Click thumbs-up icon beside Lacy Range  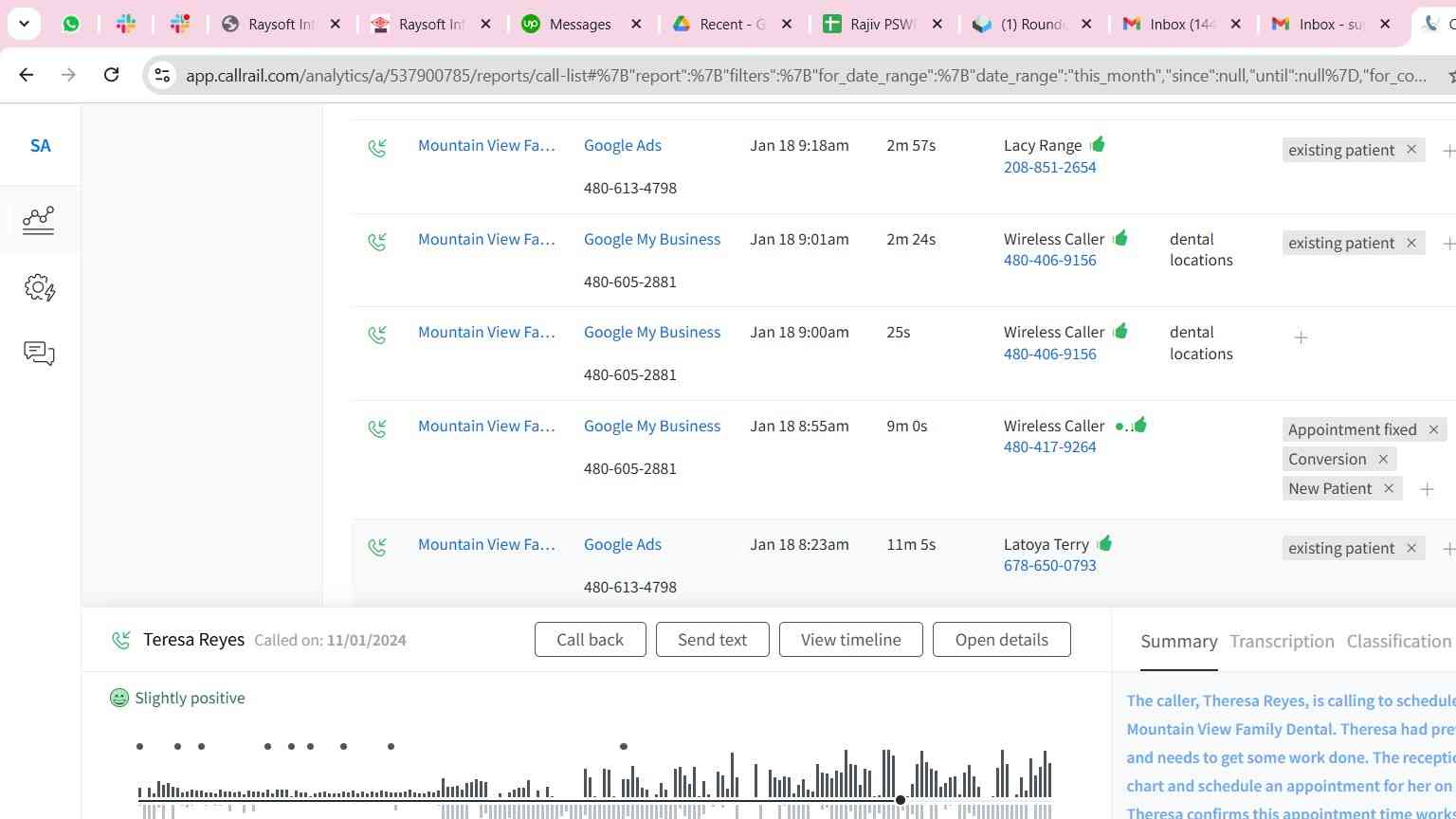click(x=1098, y=144)
